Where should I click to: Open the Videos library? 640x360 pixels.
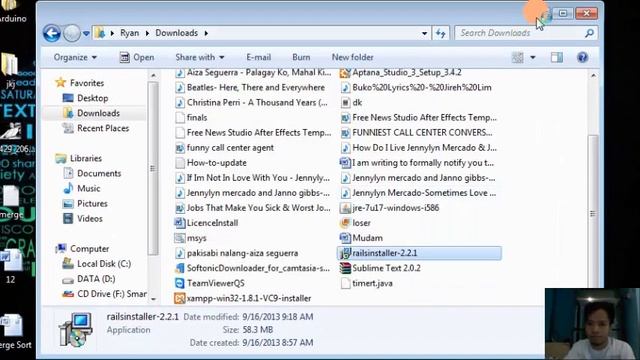tap(90, 219)
